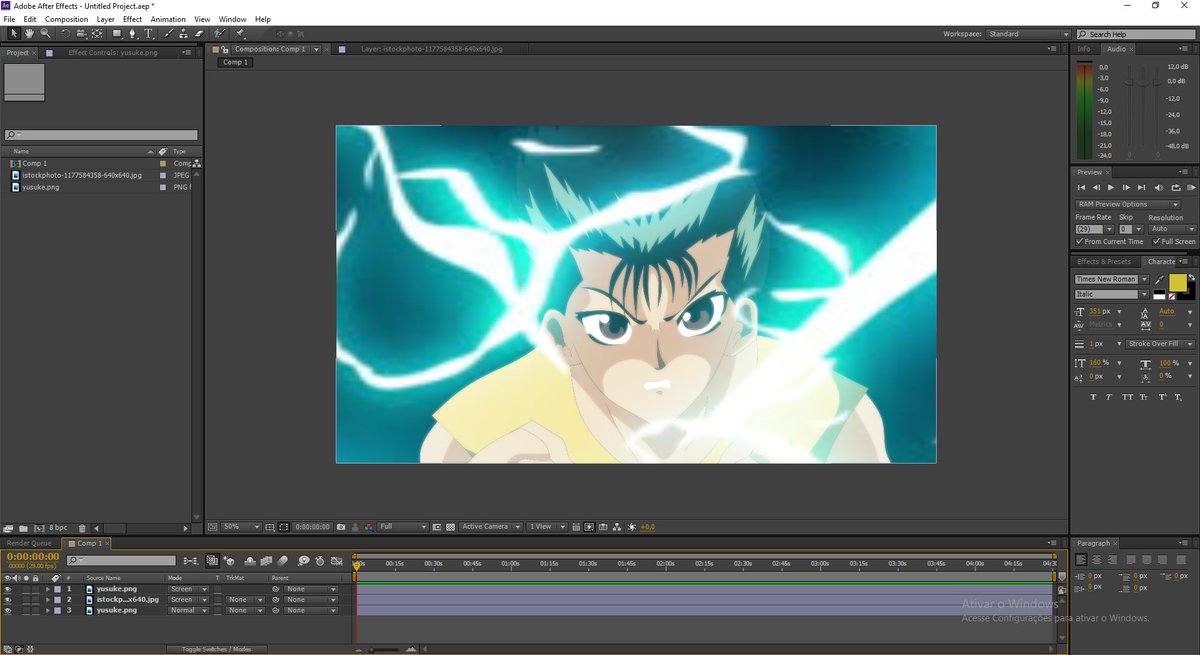
Task: Select the Zoom magnifier tool
Action: (45, 33)
